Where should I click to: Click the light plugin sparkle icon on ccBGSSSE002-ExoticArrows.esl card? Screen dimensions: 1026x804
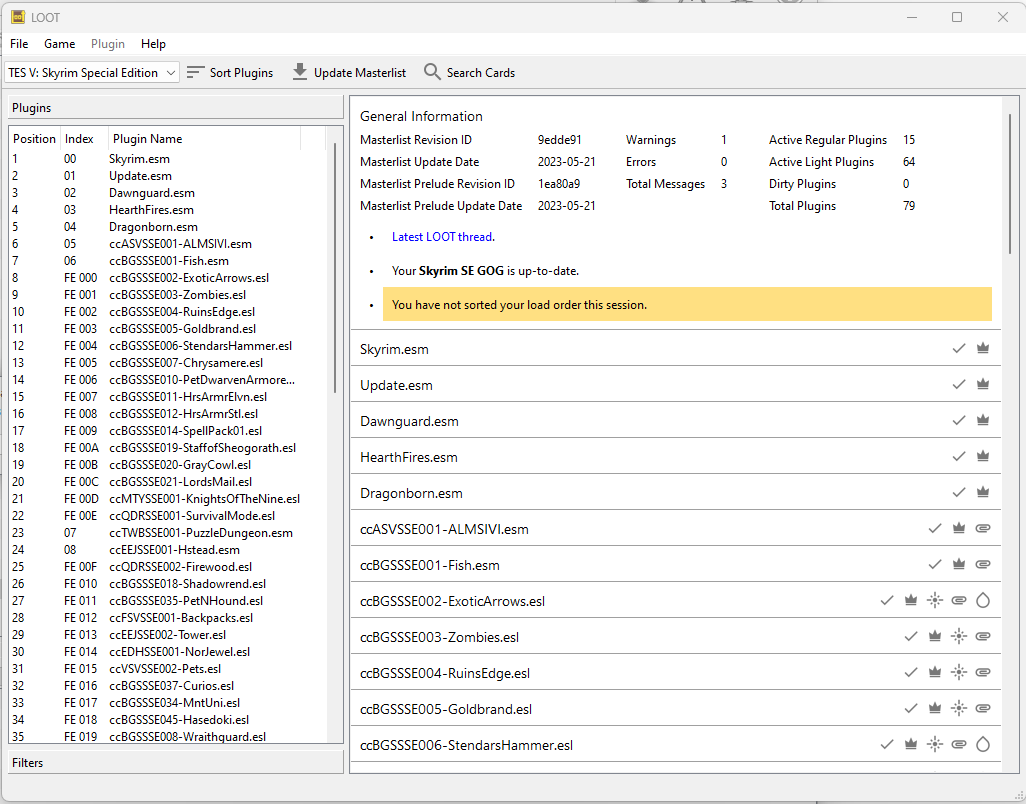[x=935, y=601]
